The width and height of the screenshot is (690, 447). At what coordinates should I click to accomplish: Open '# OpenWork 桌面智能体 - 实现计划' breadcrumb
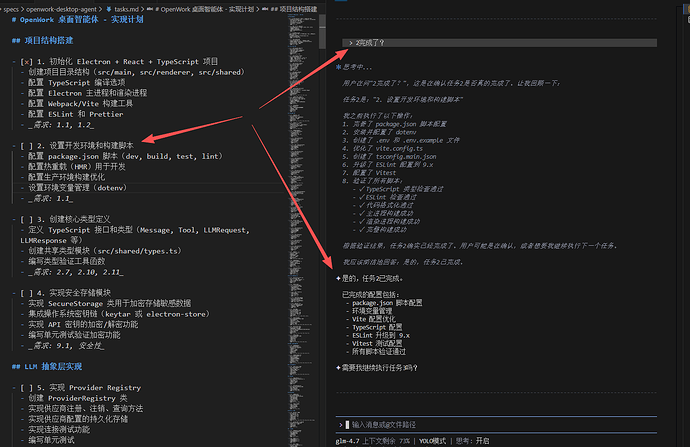pyautogui.click(x=207, y=9)
